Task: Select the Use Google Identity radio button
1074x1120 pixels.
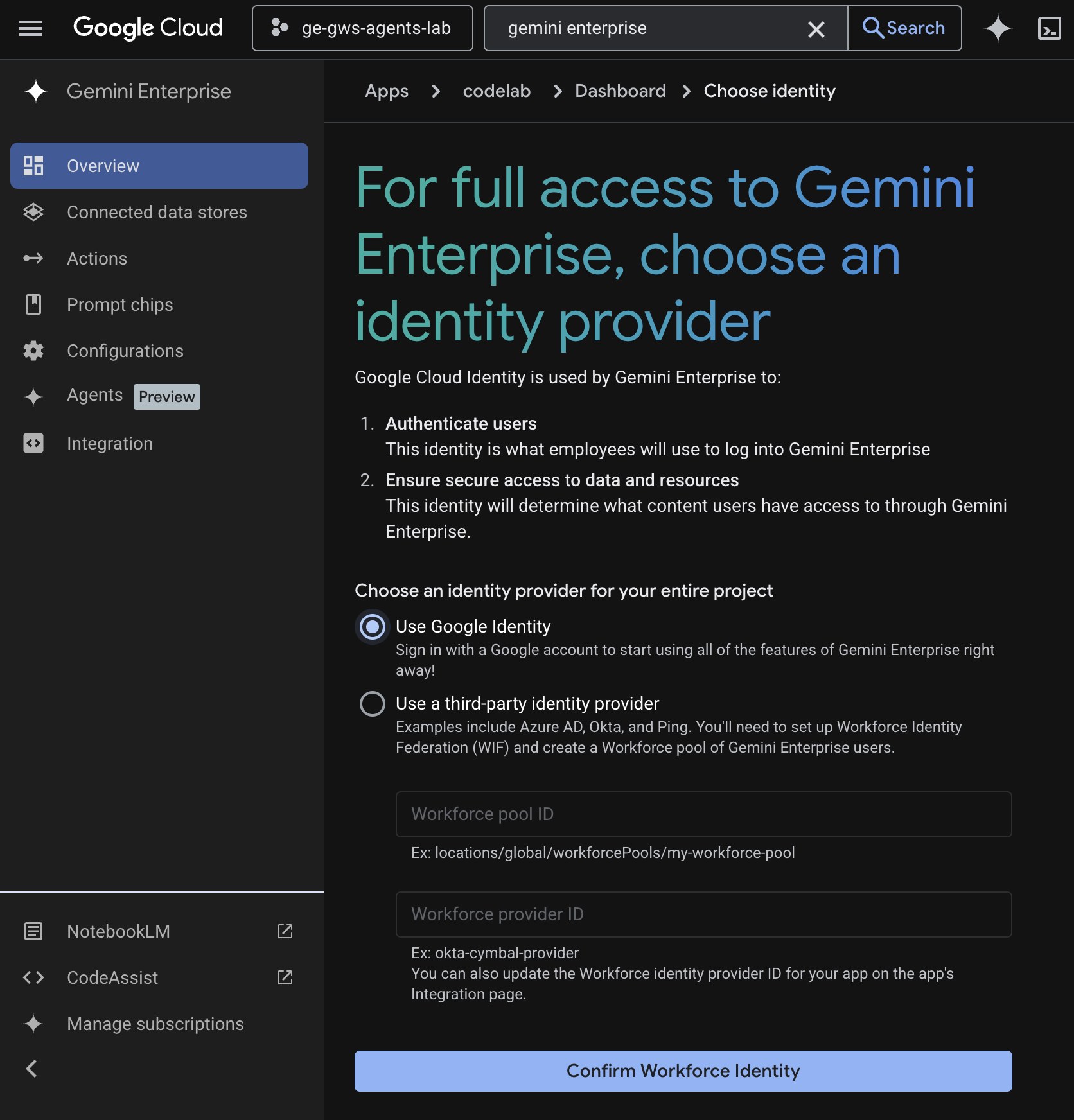Action: tap(373, 627)
